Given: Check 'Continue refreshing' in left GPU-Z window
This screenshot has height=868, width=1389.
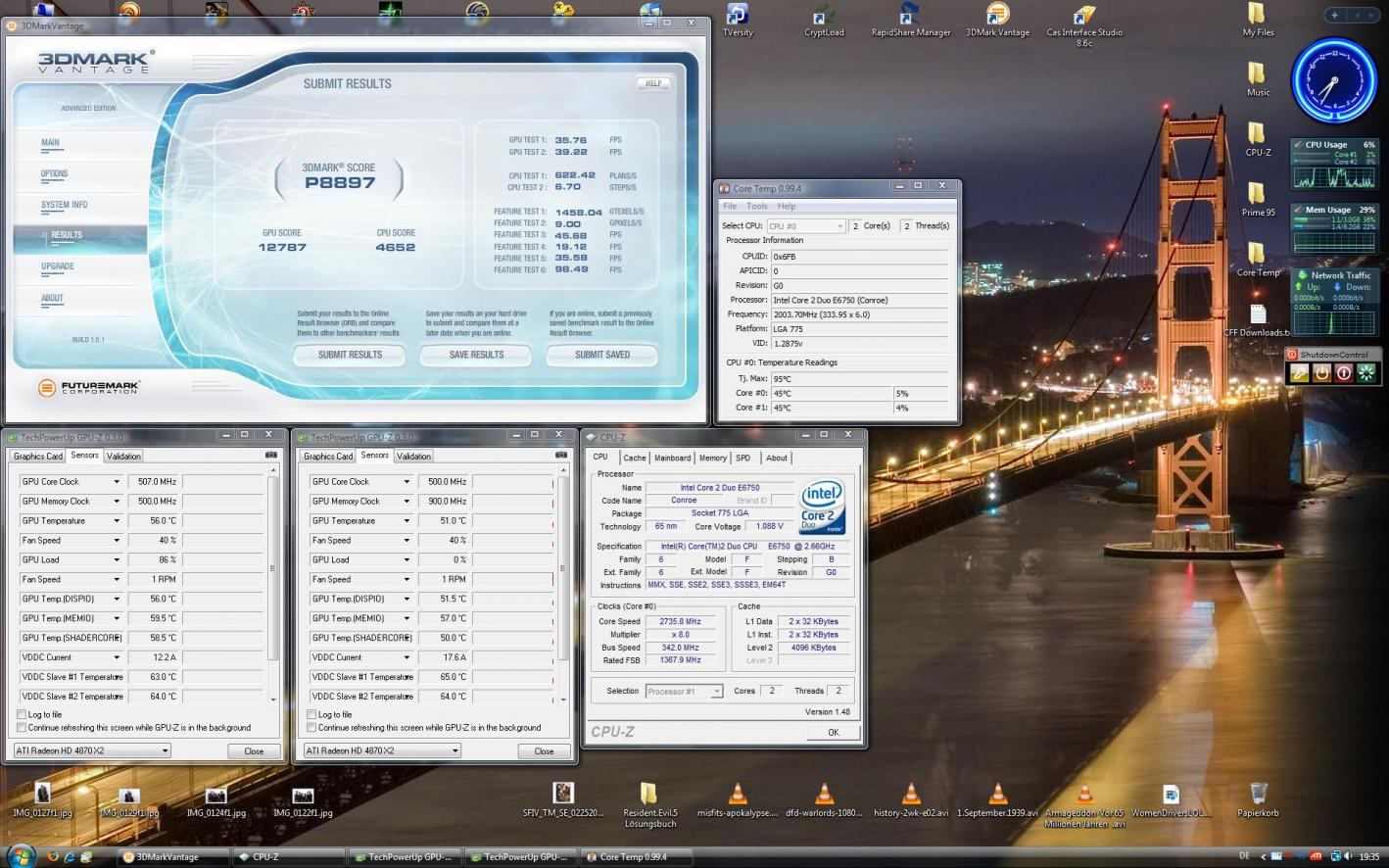Looking at the screenshot, I should [22, 728].
